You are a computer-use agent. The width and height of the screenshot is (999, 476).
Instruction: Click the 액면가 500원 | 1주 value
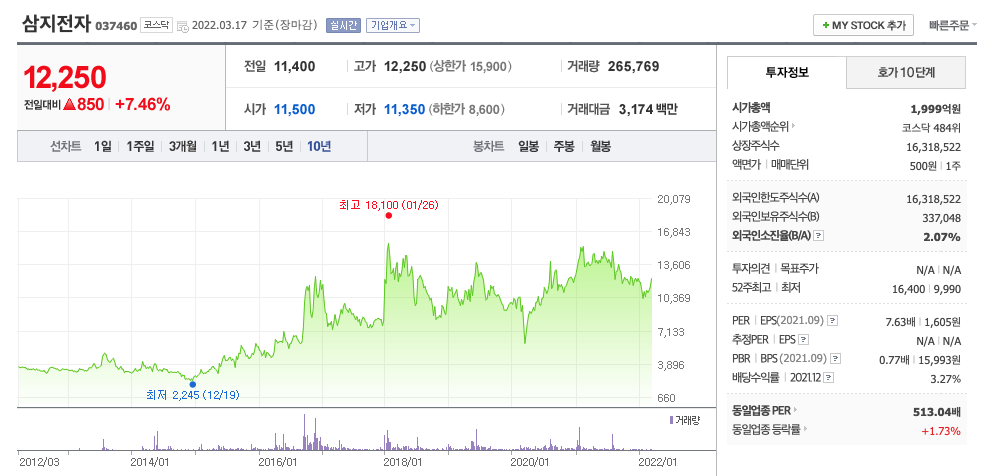pos(935,165)
